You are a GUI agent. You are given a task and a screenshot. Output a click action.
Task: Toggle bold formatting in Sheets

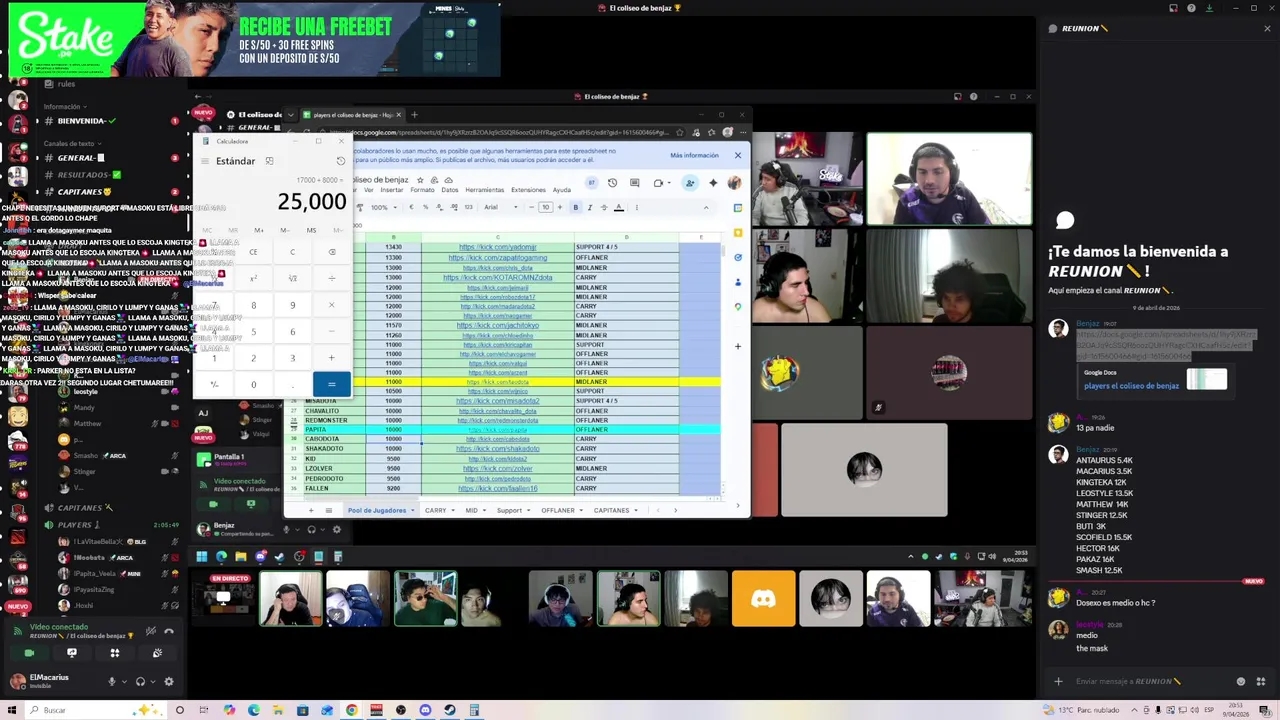click(x=575, y=207)
